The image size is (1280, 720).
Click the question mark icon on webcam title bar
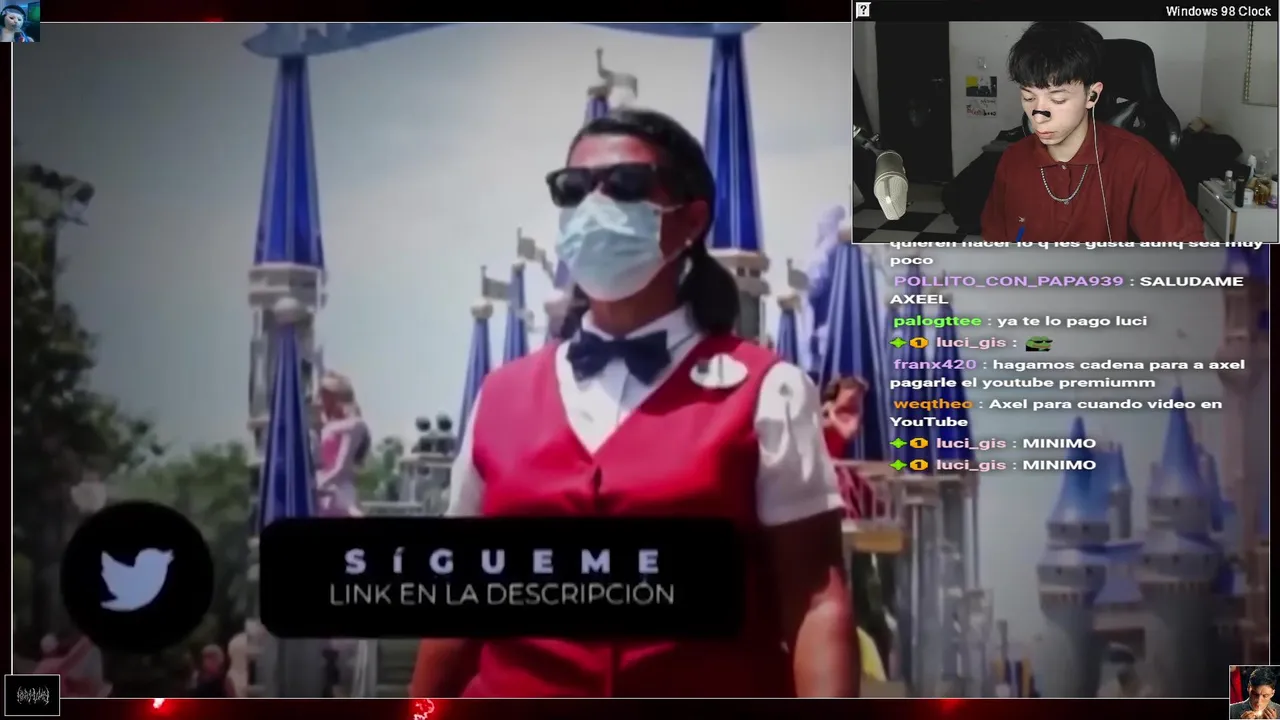(x=863, y=10)
